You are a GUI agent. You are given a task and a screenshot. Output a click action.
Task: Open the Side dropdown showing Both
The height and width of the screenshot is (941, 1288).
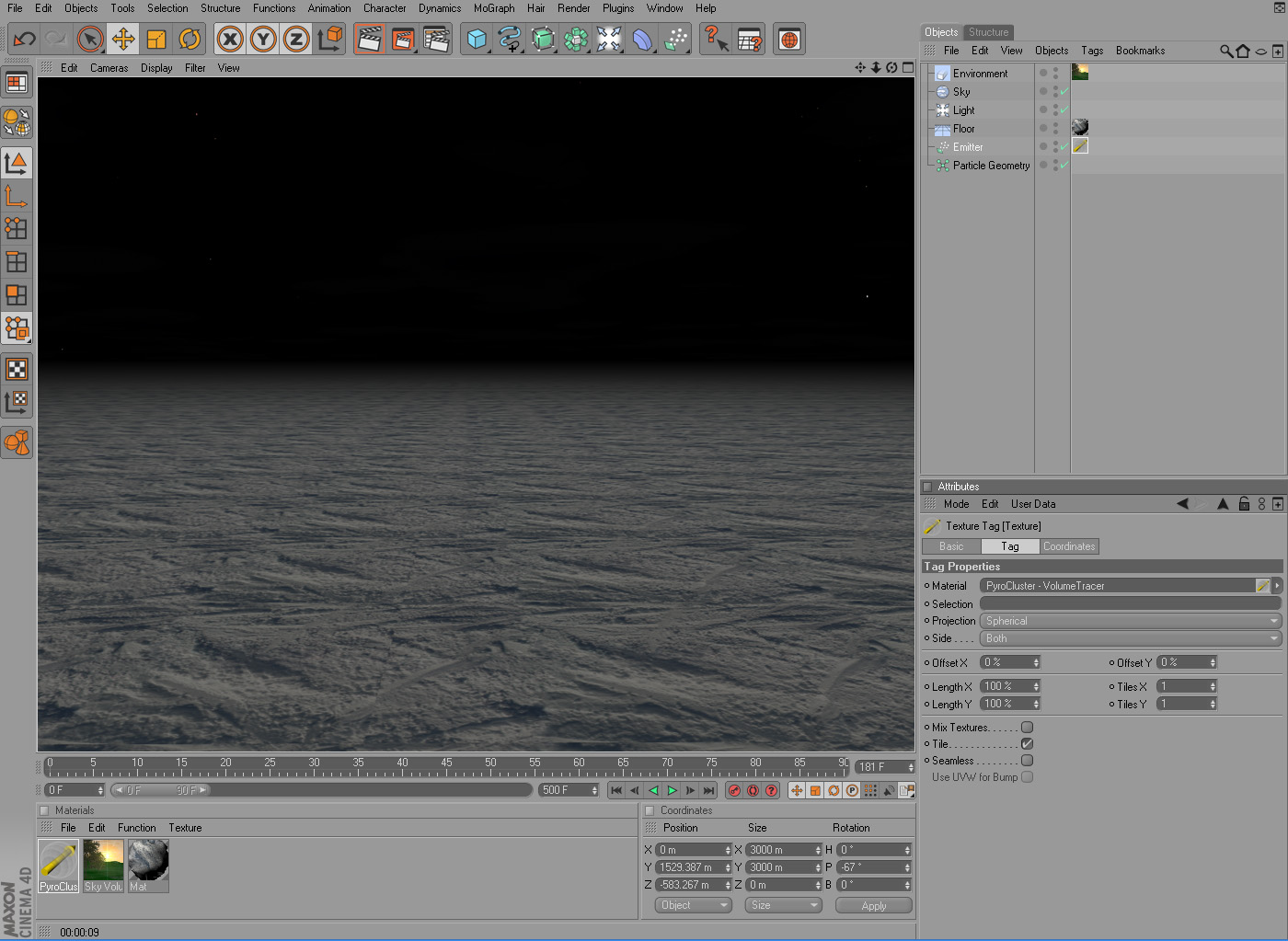coord(1131,638)
